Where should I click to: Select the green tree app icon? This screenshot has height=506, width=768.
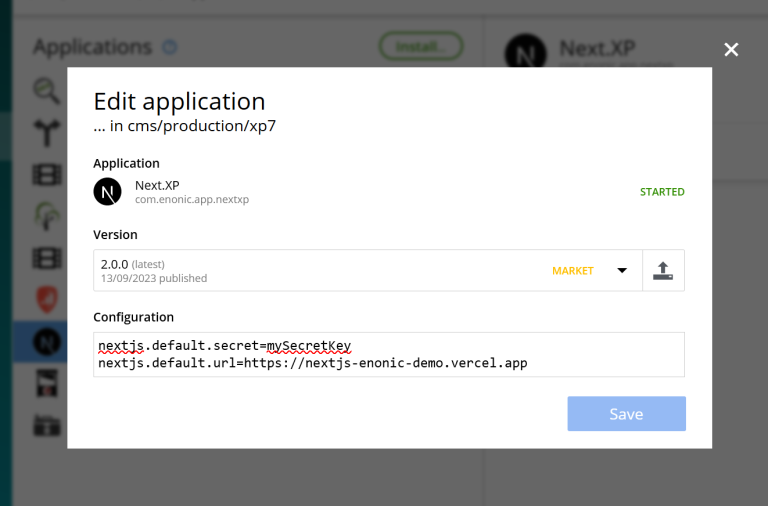tap(47, 216)
